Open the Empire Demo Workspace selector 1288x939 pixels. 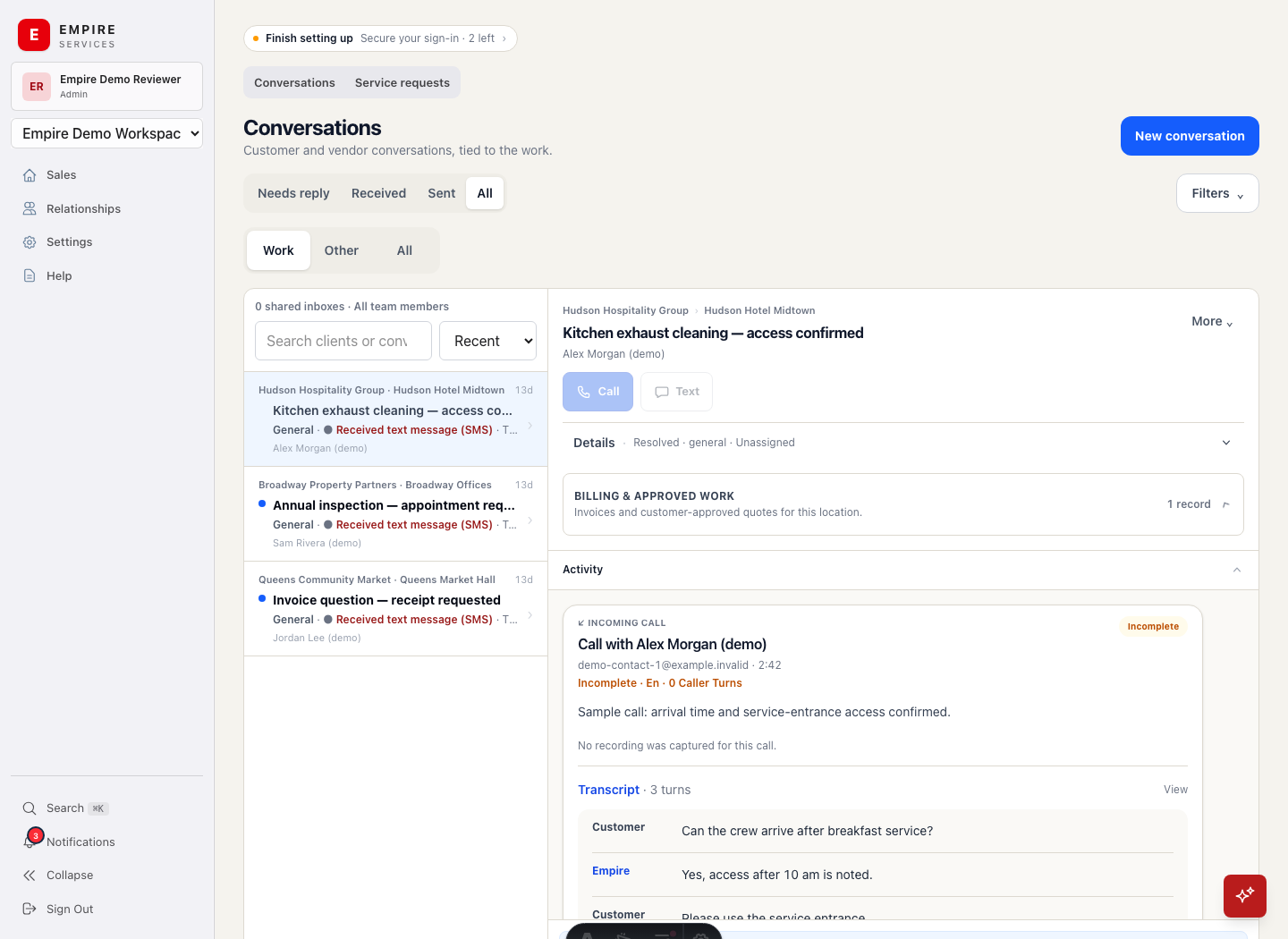pyautogui.click(x=106, y=133)
